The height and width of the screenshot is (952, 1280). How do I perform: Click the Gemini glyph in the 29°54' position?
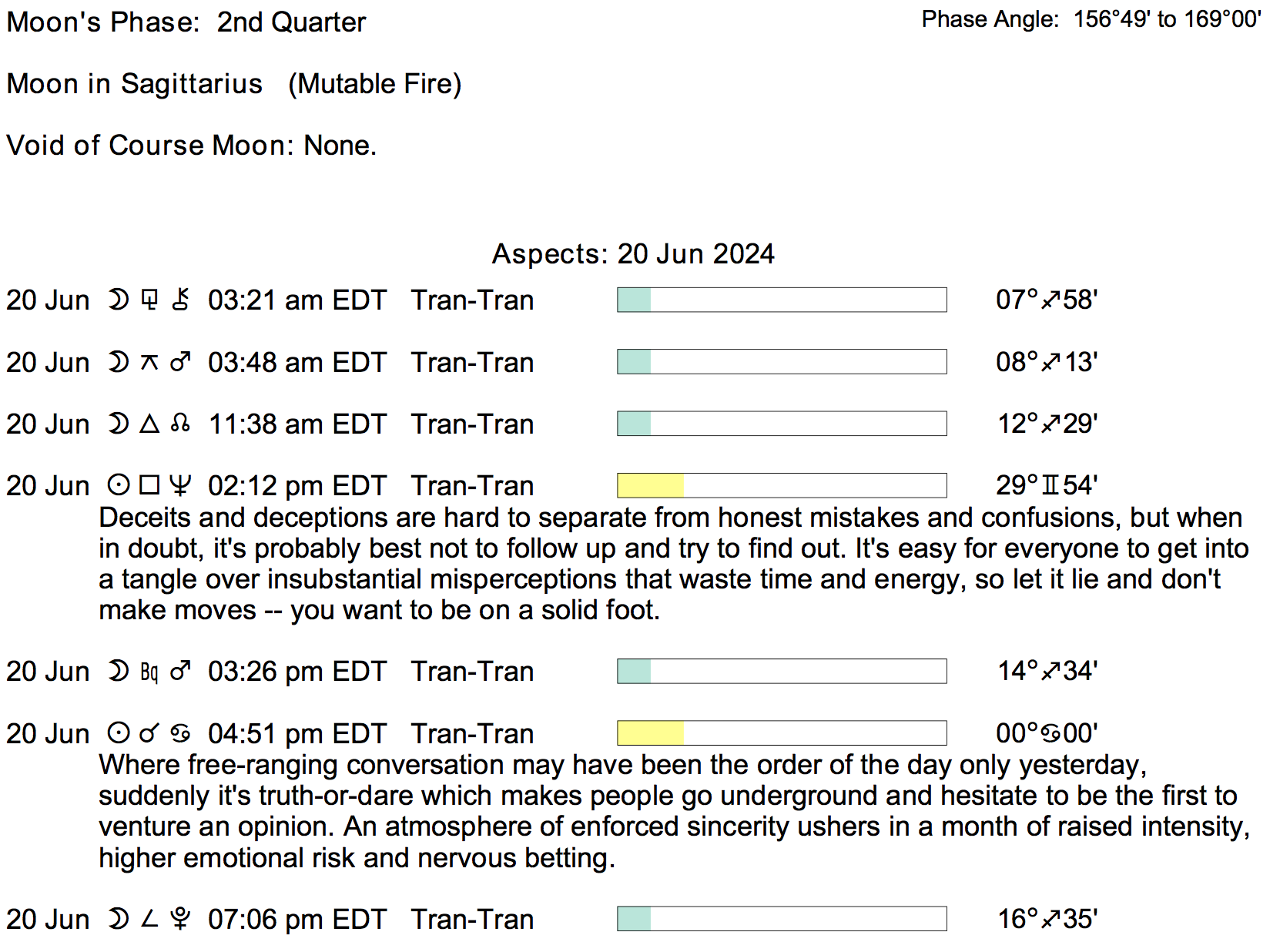pyautogui.click(x=1050, y=485)
